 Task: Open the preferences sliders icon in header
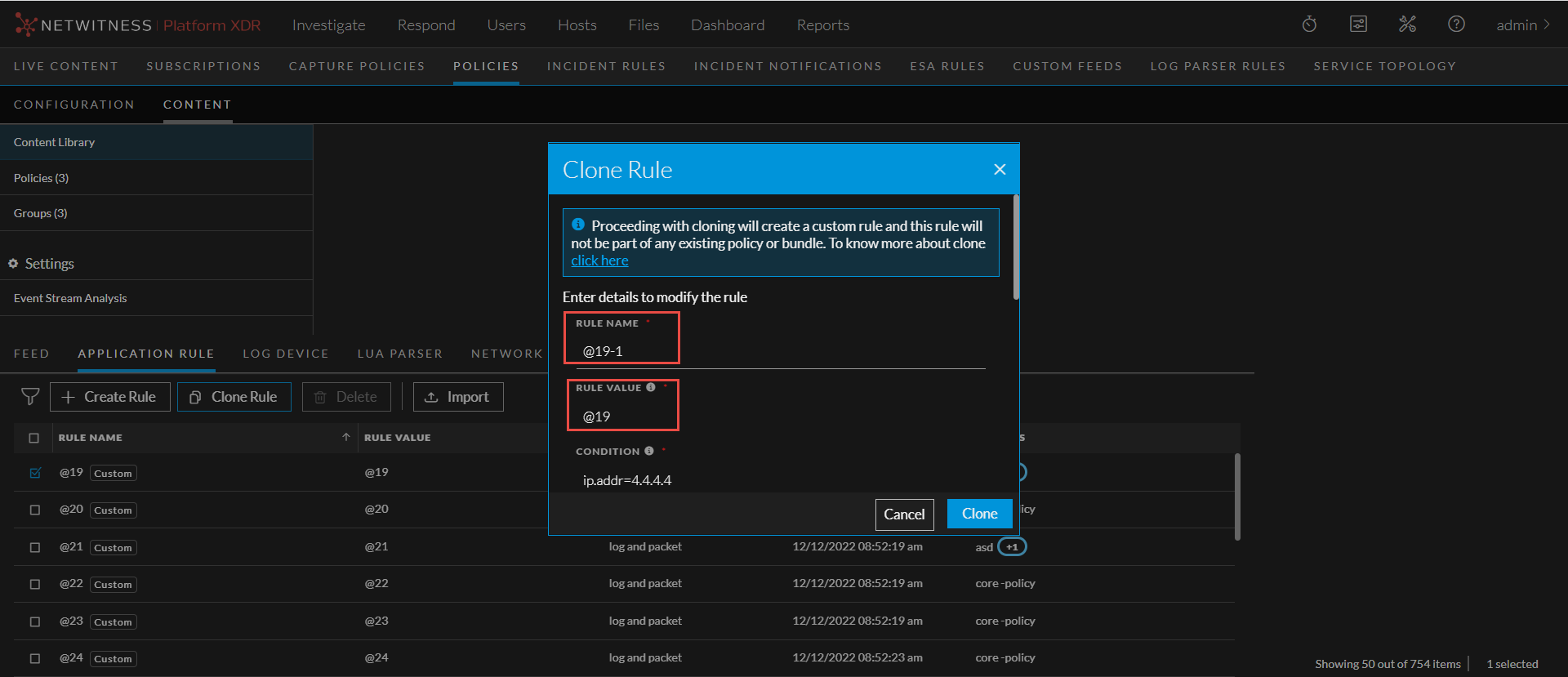pos(1358,24)
